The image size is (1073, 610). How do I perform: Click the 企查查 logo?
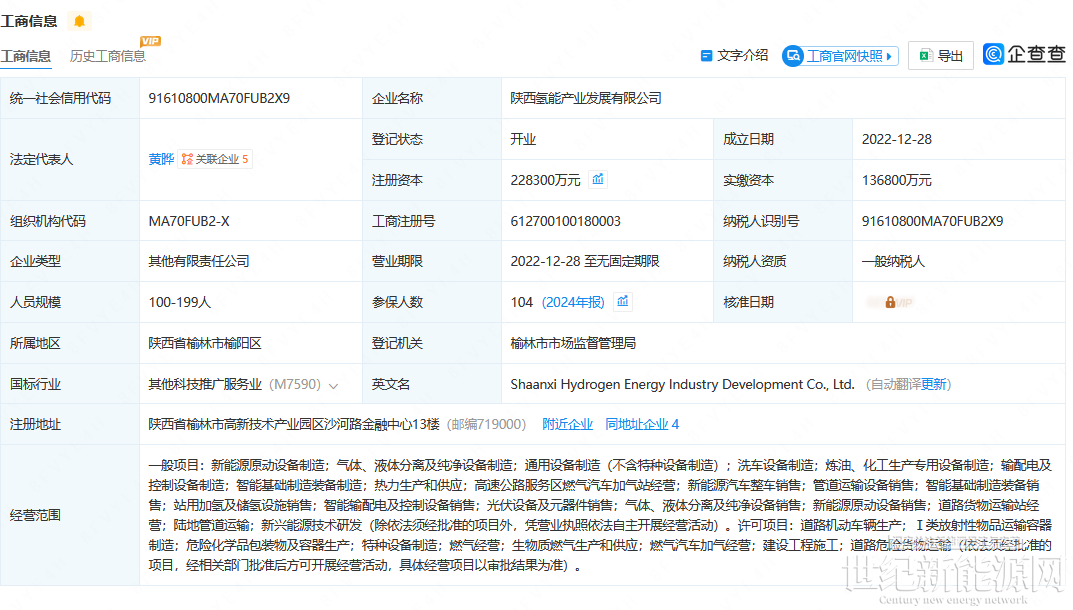point(1024,55)
